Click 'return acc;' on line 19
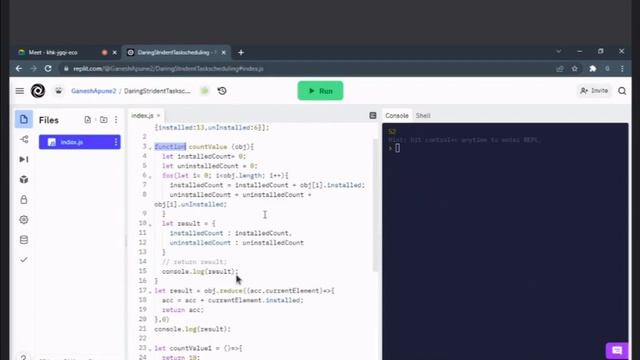 (x=182, y=310)
